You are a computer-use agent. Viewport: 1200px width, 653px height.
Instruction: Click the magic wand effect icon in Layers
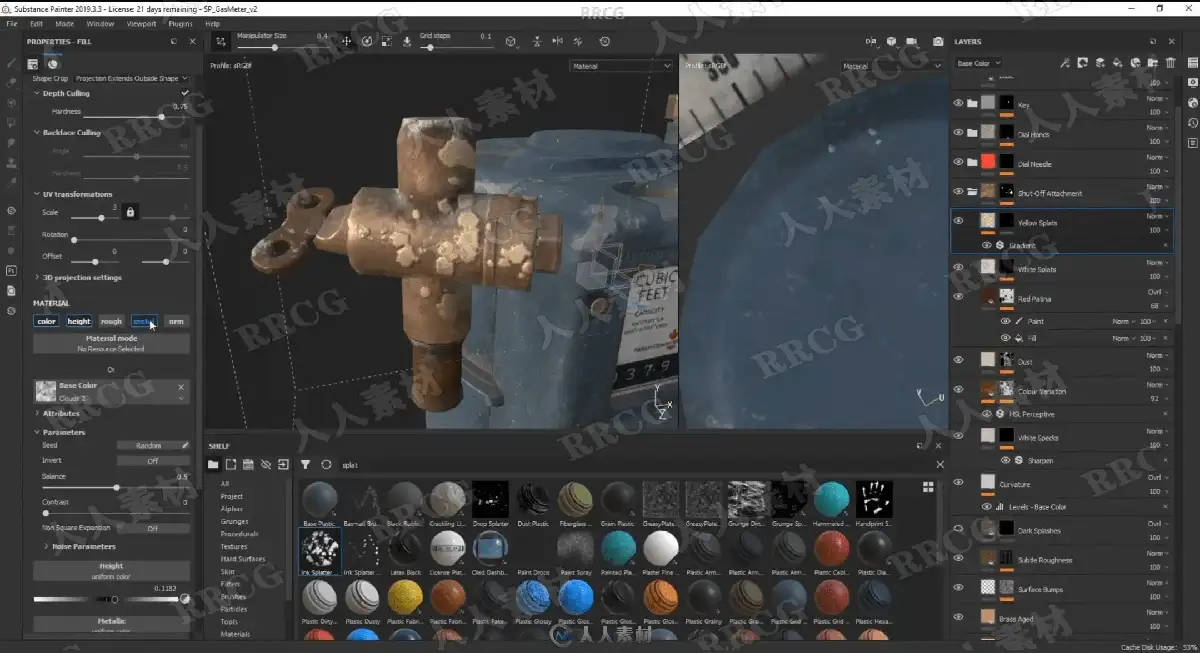1065,63
